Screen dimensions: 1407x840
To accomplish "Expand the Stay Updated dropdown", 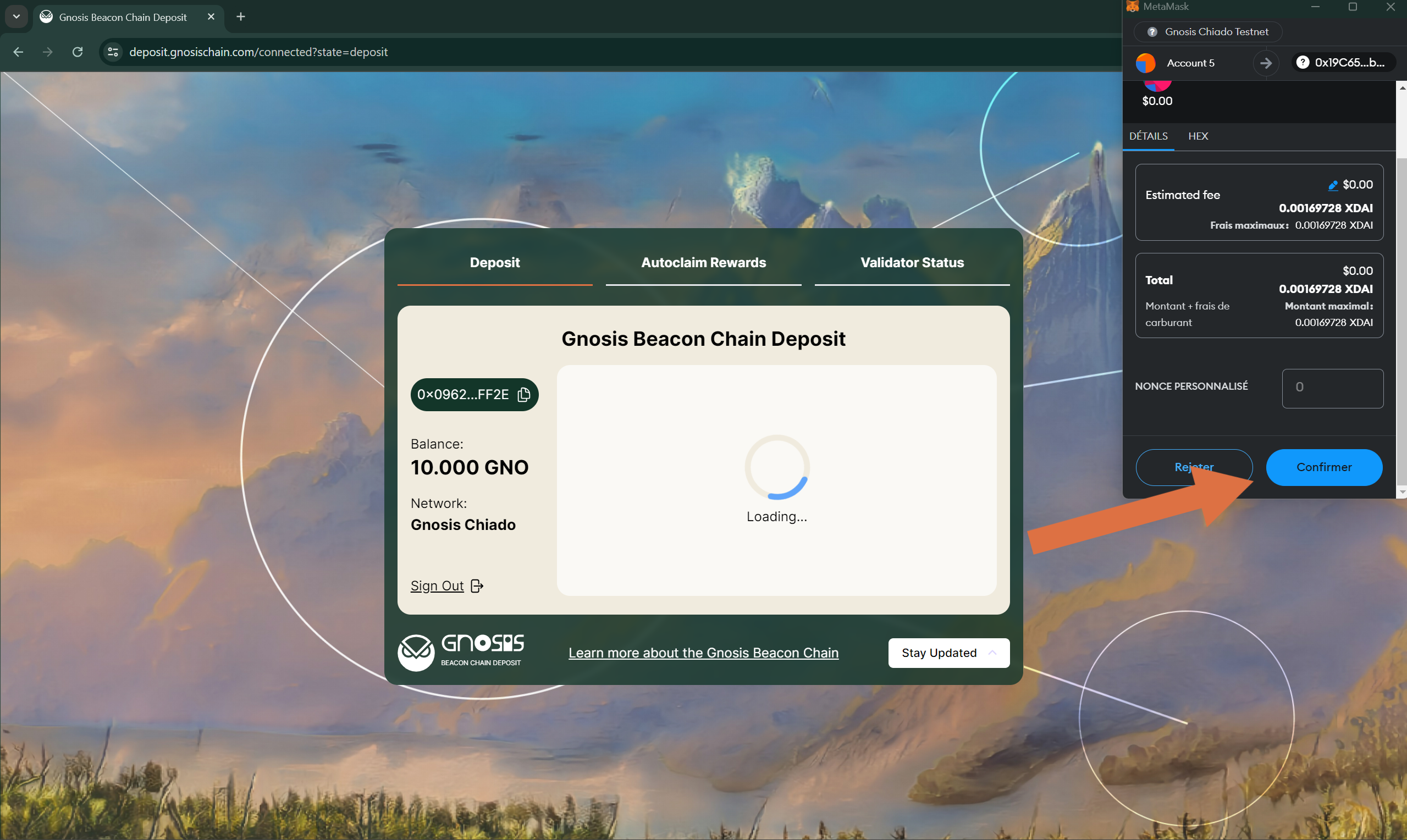I will (948, 653).
